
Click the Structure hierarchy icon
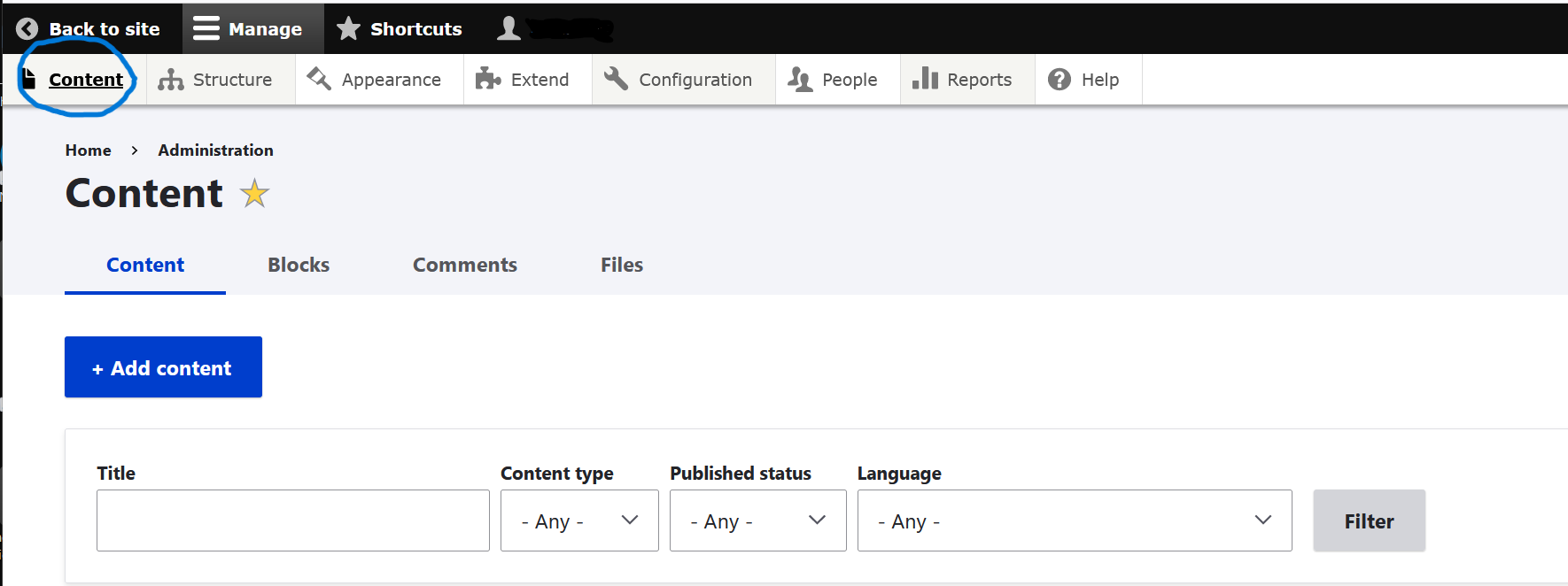pyautogui.click(x=171, y=80)
